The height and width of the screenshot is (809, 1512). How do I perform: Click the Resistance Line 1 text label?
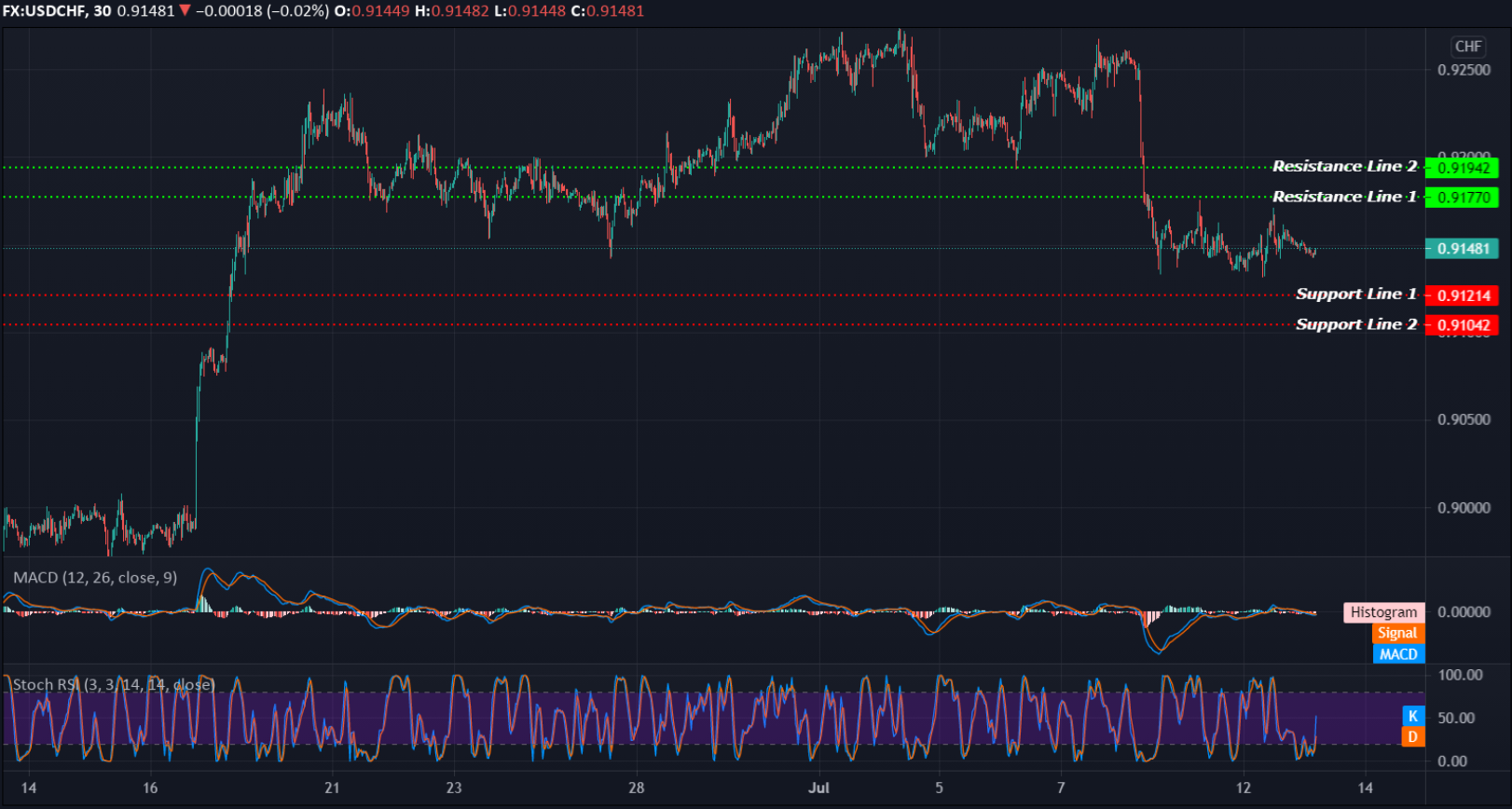pyautogui.click(x=1344, y=197)
